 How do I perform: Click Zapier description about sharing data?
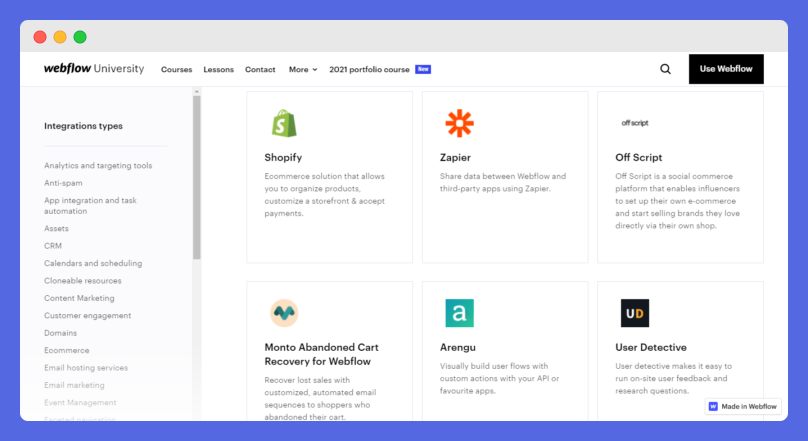coord(503,182)
